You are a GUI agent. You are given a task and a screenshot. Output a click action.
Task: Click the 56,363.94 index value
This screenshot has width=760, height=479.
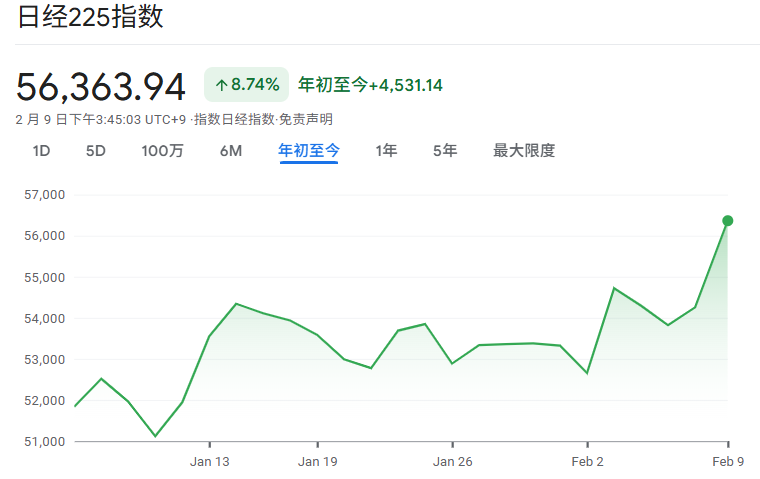pos(101,87)
